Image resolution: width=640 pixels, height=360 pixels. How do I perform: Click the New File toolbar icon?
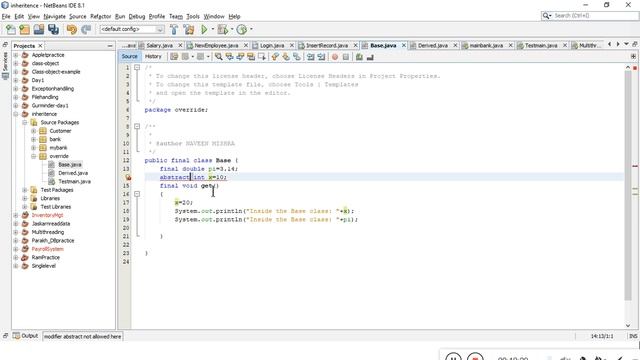(x=11, y=29)
